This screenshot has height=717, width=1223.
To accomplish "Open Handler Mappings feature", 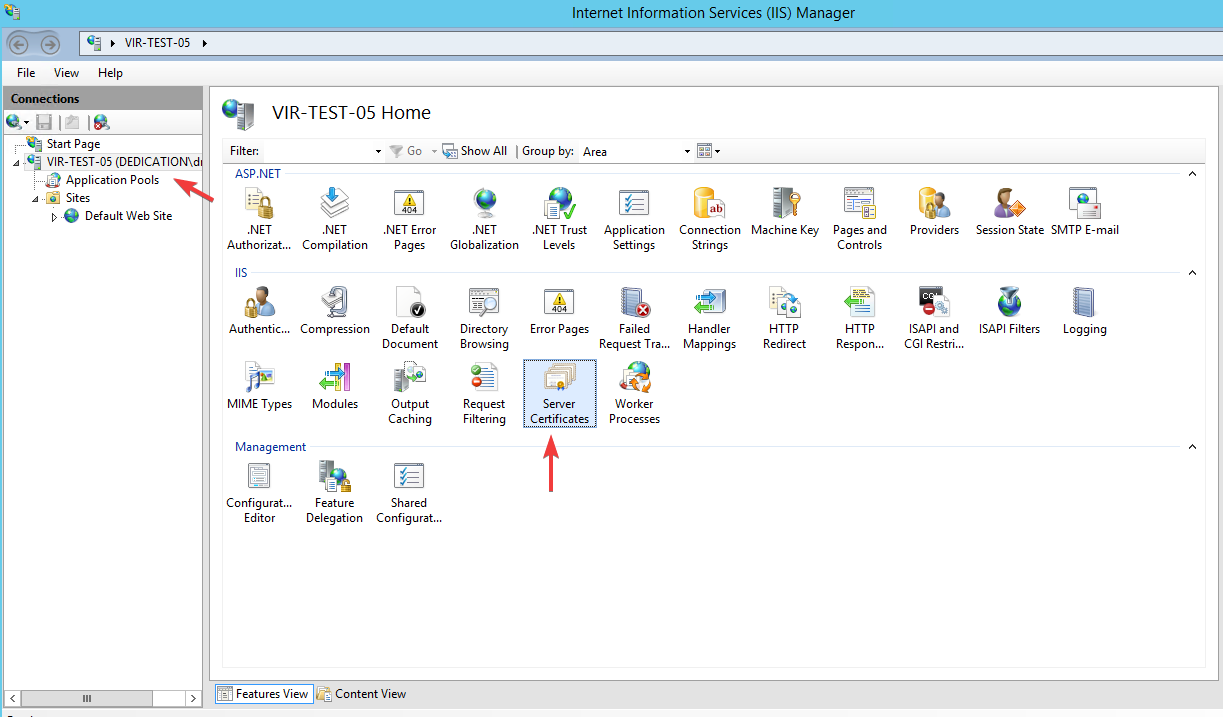I will coord(709,319).
